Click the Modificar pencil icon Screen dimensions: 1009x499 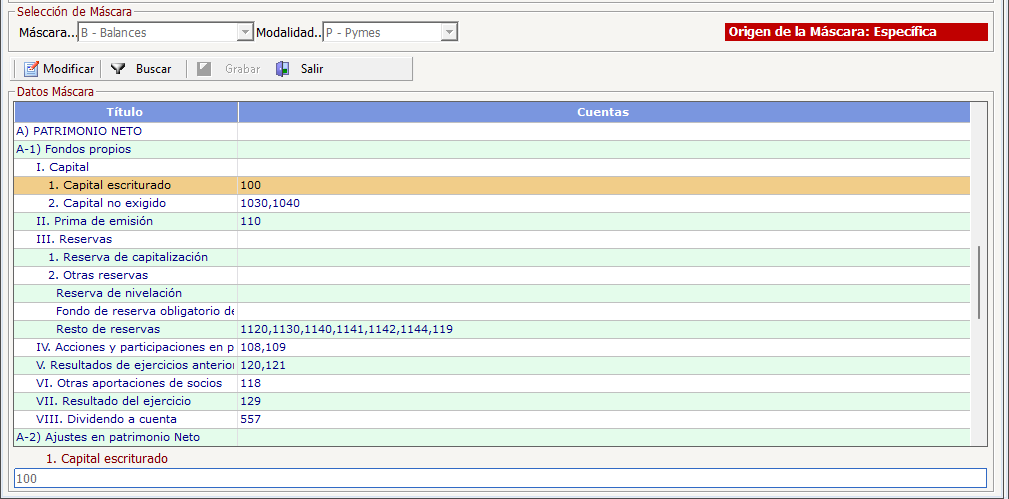[x=31, y=69]
